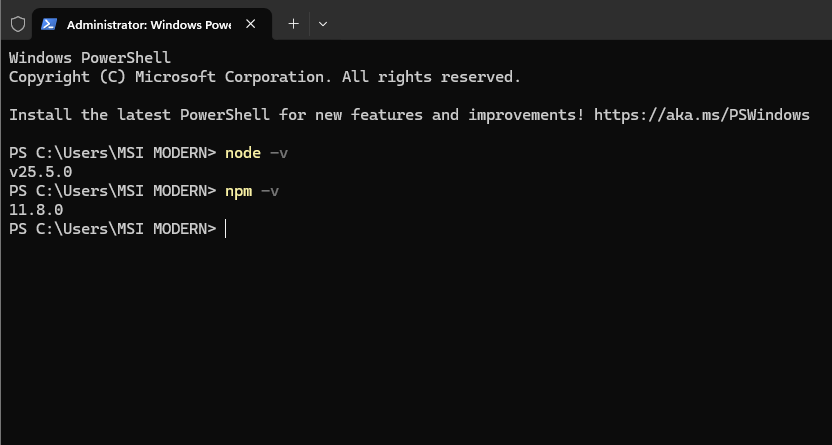Click the prompt path before 'npm -v'

112,191
